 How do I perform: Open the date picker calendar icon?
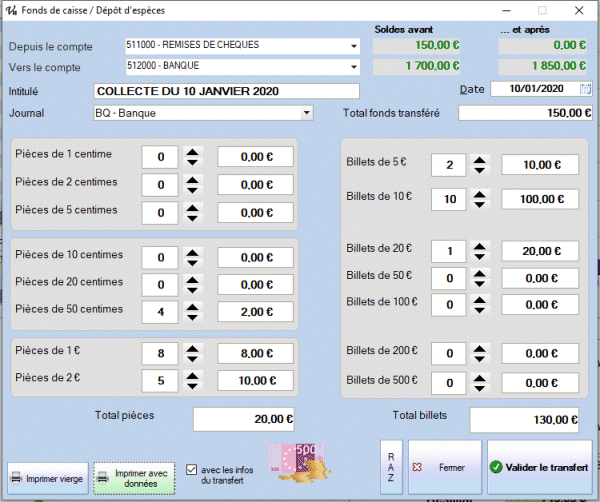(585, 89)
